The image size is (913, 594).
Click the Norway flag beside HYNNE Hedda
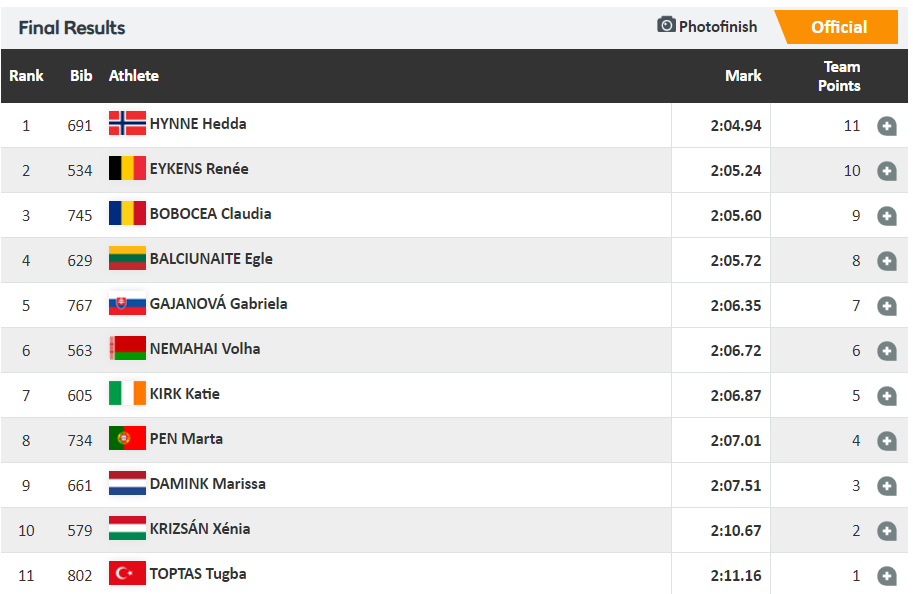(x=127, y=124)
